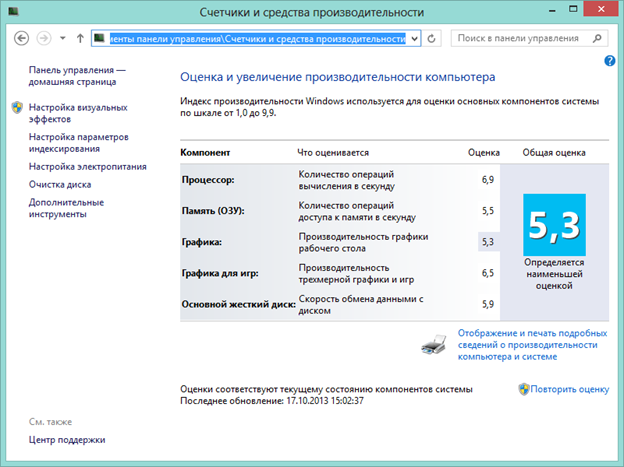The height and width of the screenshot is (467, 624).
Task: Click the forward navigation arrow
Action: point(44,39)
